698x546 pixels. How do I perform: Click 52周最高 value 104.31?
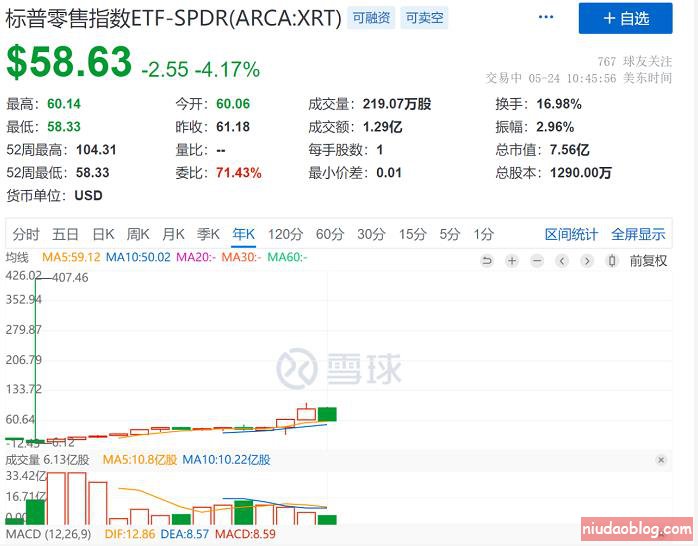pos(96,150)
